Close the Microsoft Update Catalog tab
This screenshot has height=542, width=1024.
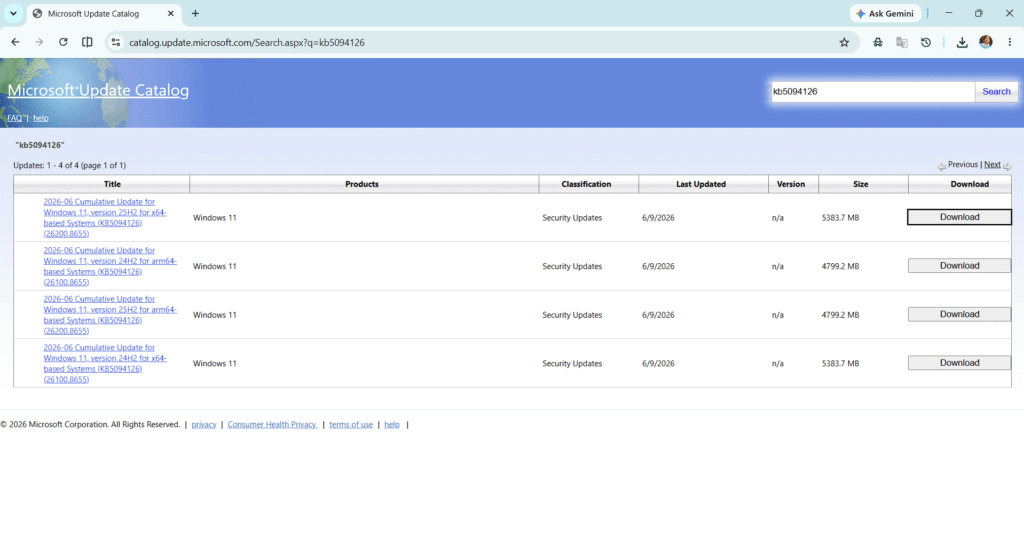pyautogui.click(x=171, y=14)
